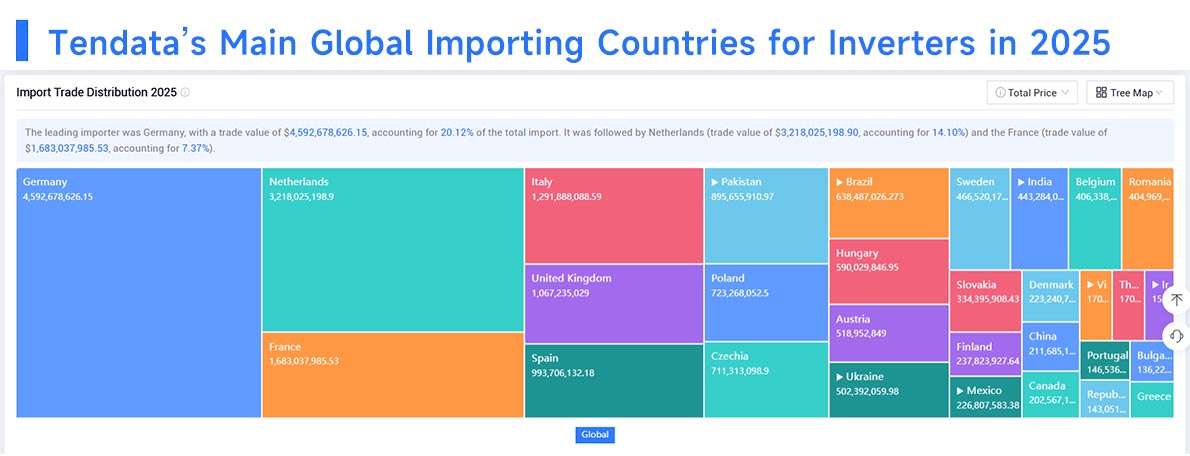Select the Th... tile
The width and height of the screenshot is (1190, 456).
[1128, 305]
